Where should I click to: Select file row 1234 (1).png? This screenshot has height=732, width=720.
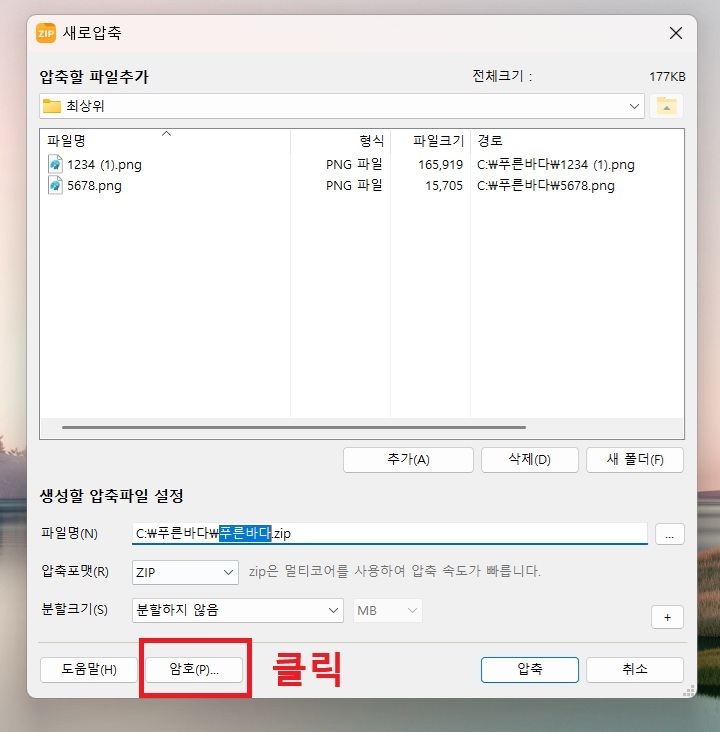[362, 164]
